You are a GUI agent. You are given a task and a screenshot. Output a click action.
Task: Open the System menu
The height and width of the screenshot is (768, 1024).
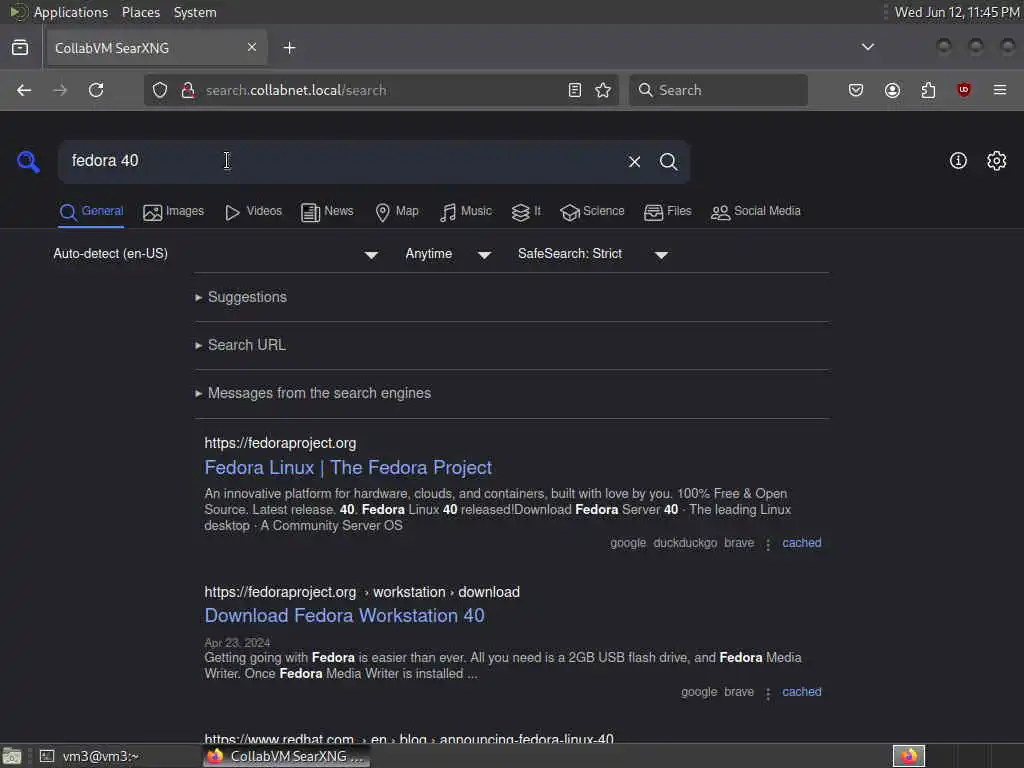tap(195, 12)
